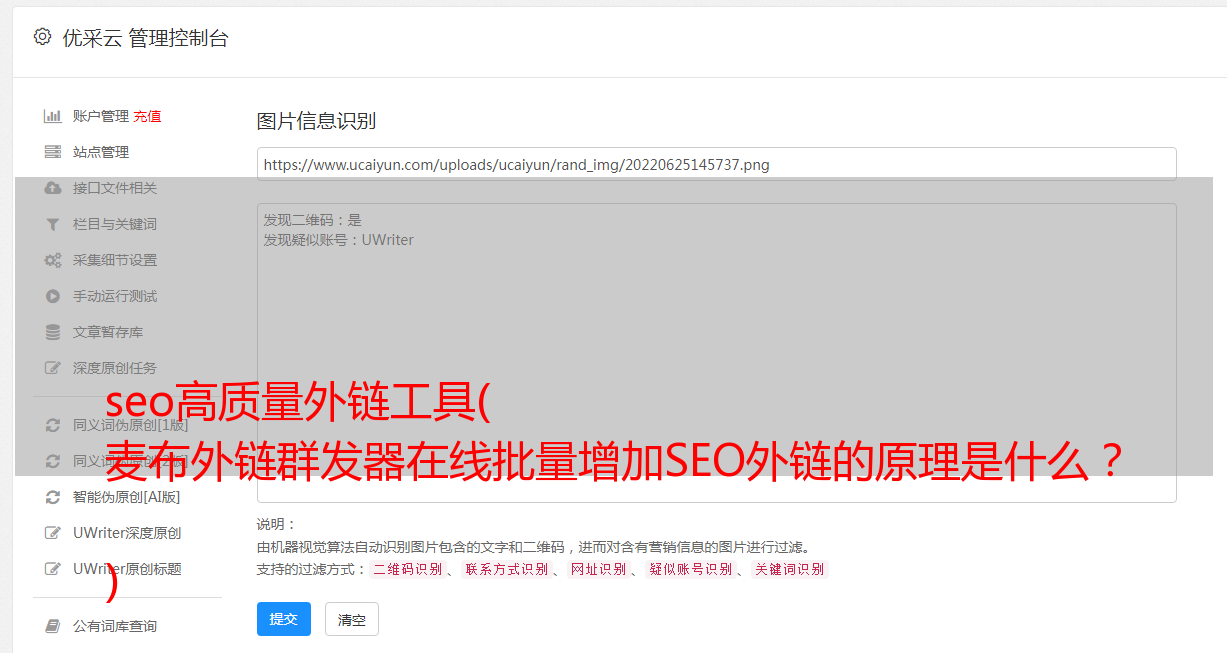Viewport: 1227px width, 653px height.
Task: Click inside the recognition results text area
Action: pyautogui.click(x=716, y=353)
